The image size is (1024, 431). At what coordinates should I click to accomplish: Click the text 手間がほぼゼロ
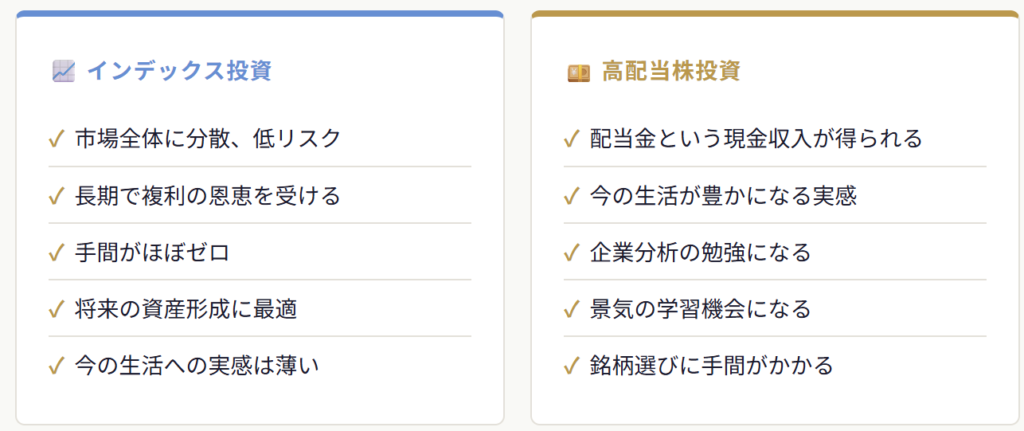(x=152, y=253)
